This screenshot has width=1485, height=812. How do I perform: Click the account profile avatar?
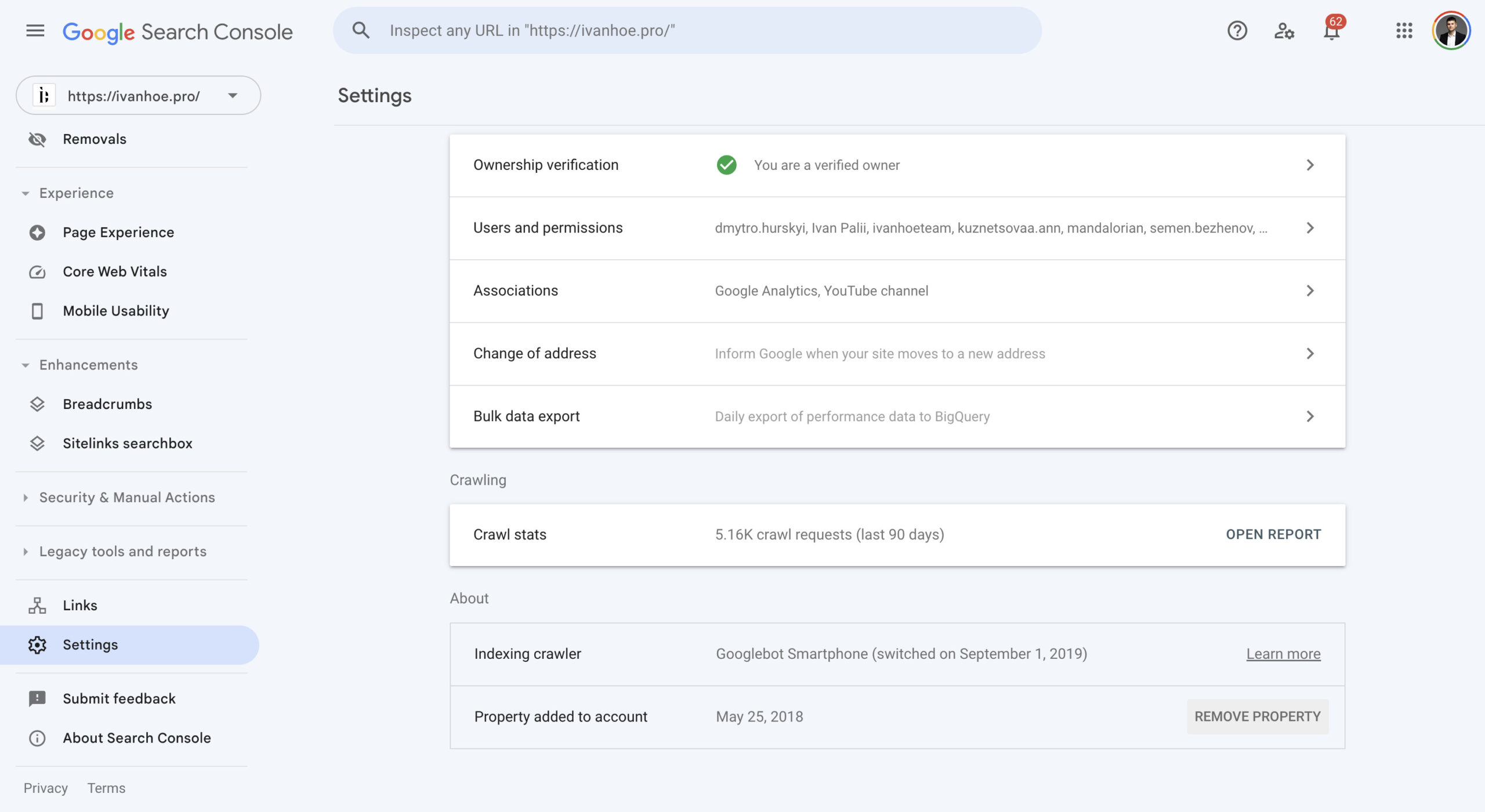tap(1451, 31)
